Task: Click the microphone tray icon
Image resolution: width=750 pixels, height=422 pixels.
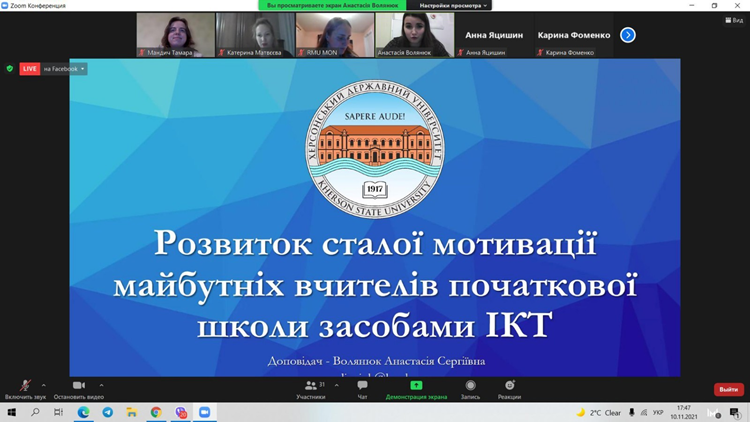Action: coord(631,412)
